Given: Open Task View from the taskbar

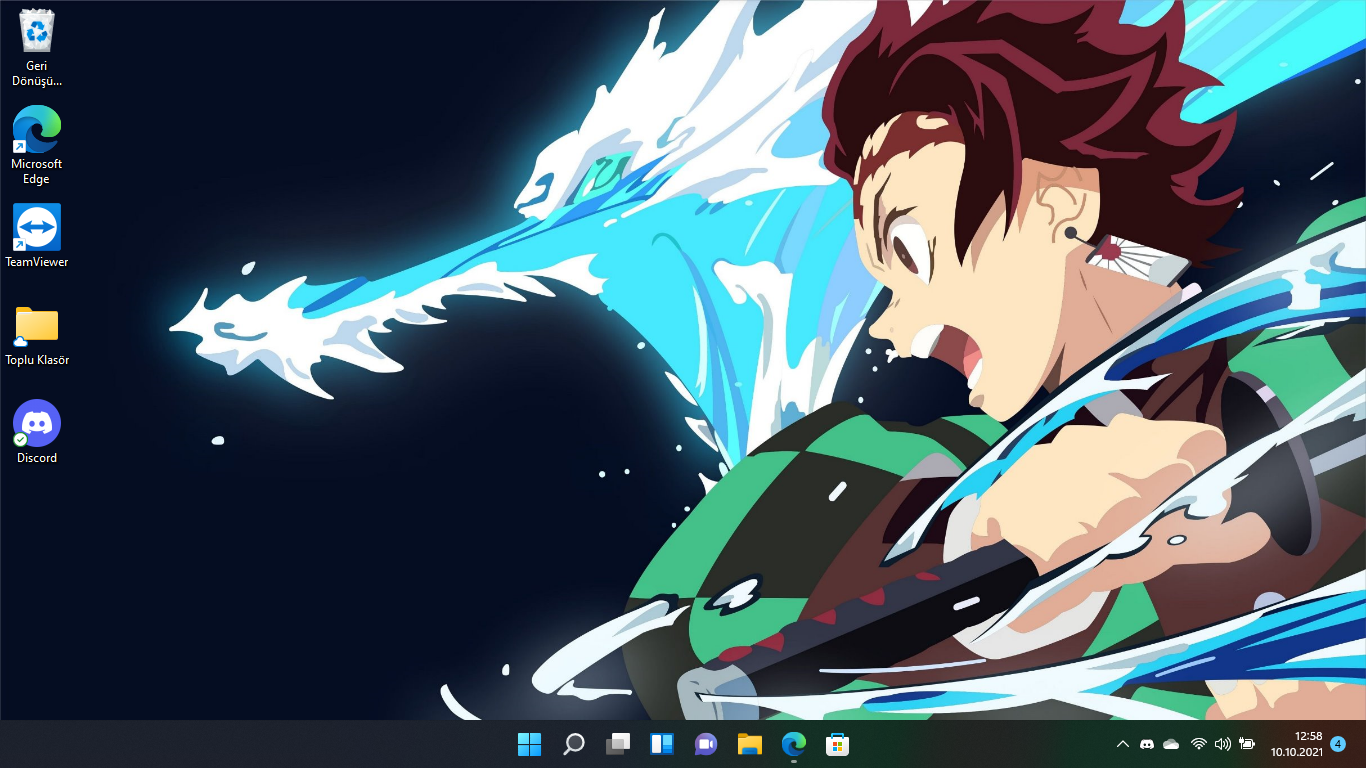Looking at the screenshot, I should [x=618, y=744].
